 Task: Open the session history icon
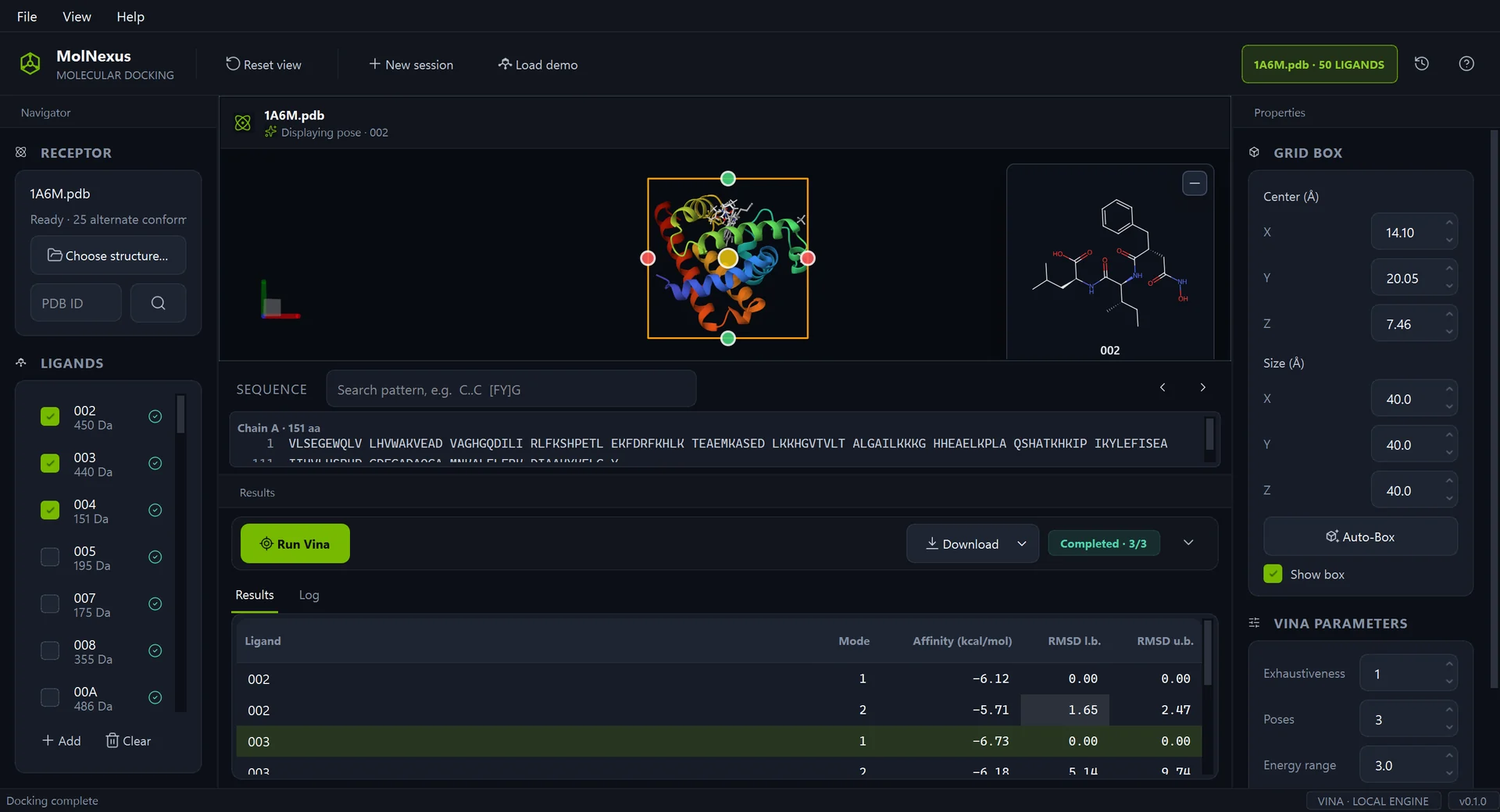pos(1422,64)
